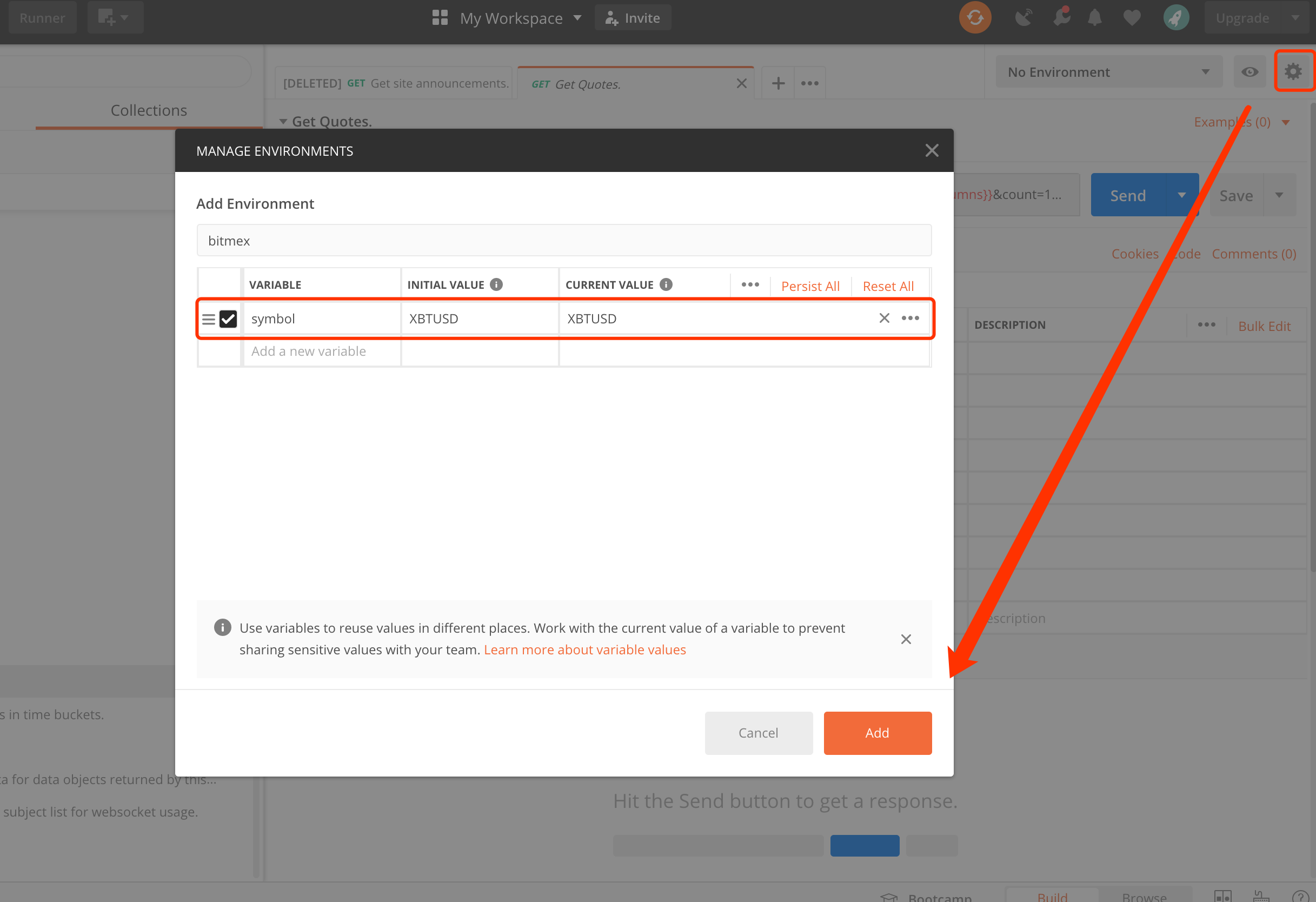Expand the My Workspace dropdown

(x=577, y=17)
